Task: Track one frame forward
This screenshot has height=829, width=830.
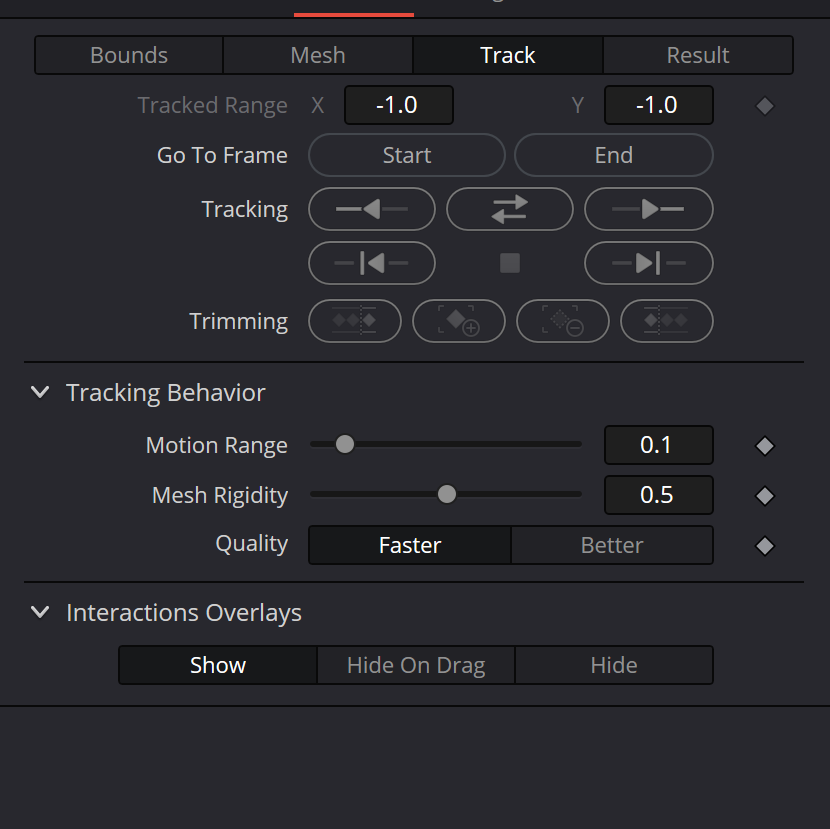Action: 648,263
